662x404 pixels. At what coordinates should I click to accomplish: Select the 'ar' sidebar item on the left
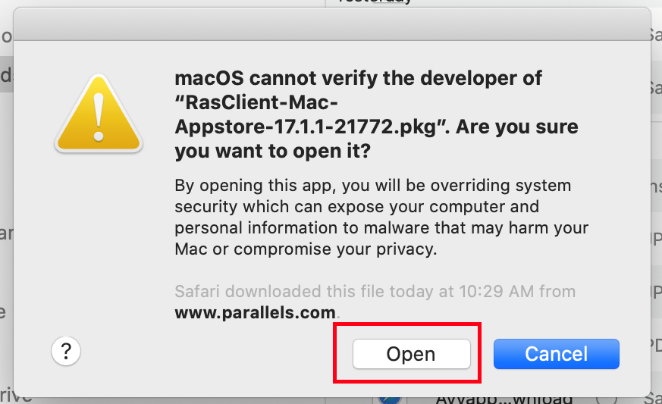[x=6, y=233]
